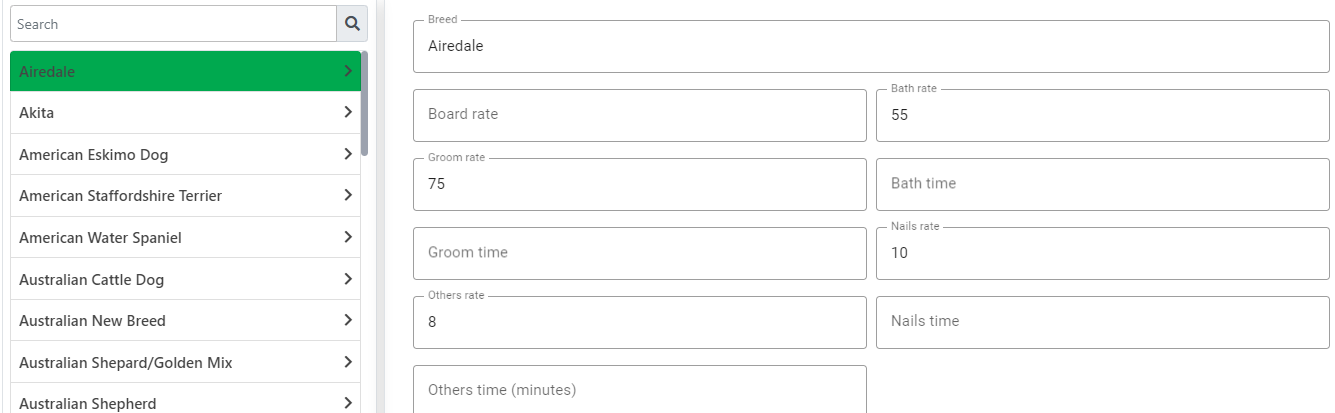Click the Australian Cattle Dog arrow icon

(347, 279)
